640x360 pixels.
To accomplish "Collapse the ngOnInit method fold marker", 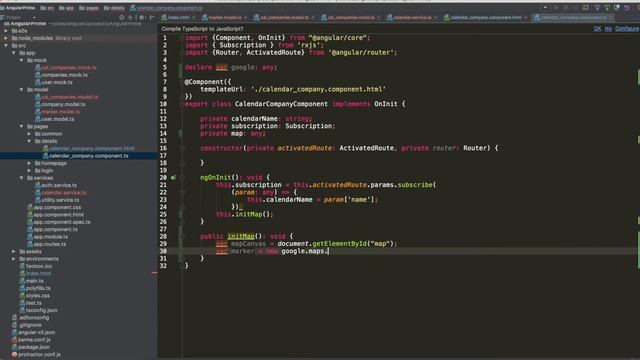I will pos(182,178).
